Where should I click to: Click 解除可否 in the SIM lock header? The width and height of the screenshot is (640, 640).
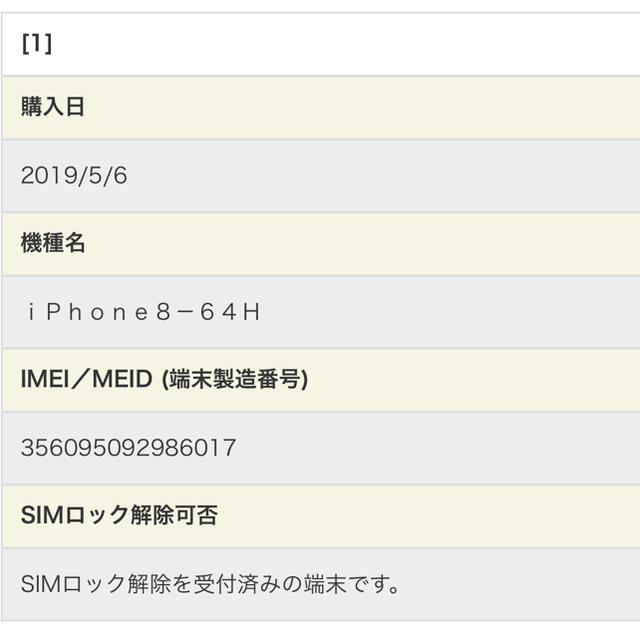174,515
